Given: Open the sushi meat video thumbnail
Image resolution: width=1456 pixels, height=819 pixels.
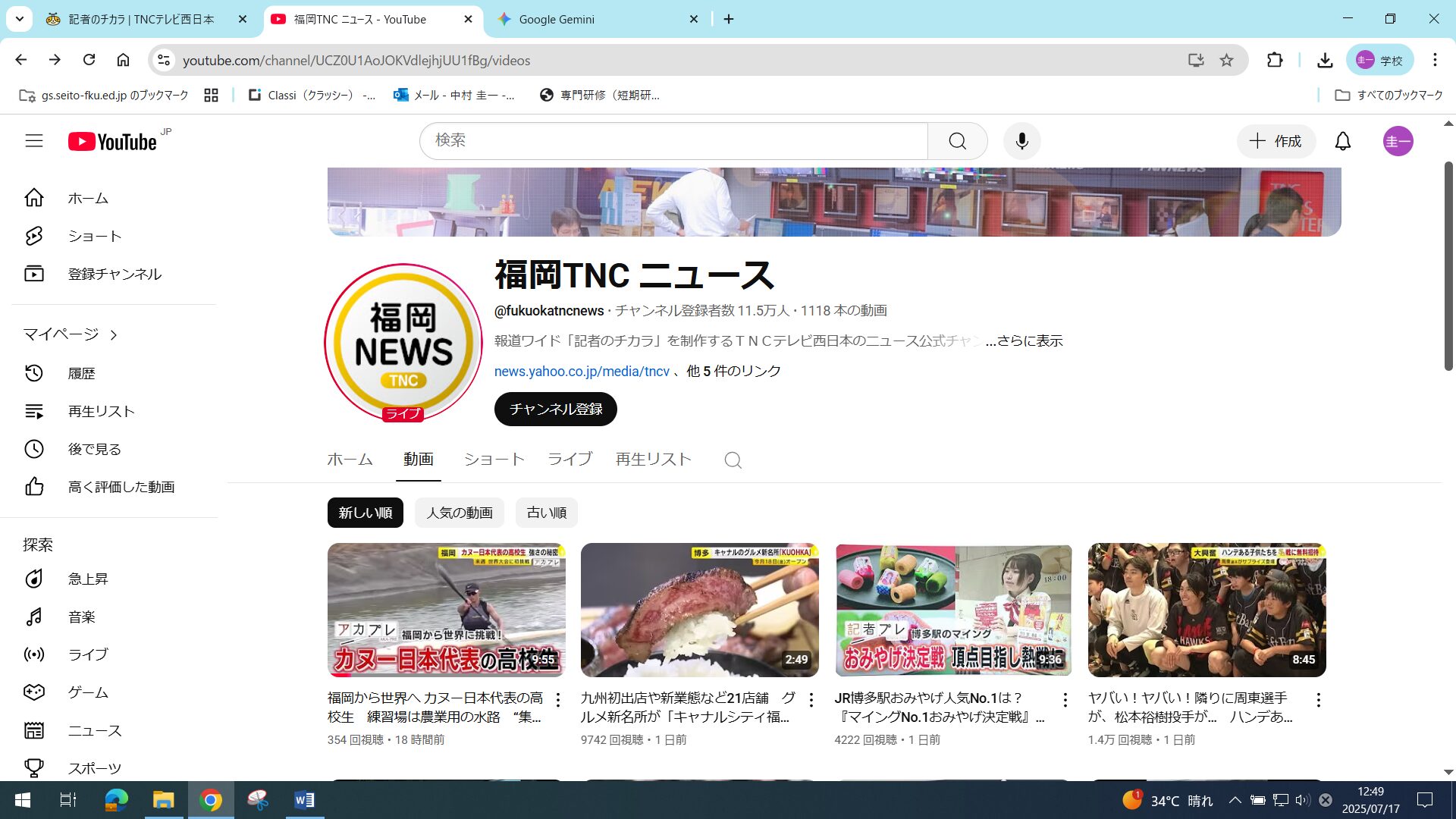Looking at the screenshot, I should point(699,610).
